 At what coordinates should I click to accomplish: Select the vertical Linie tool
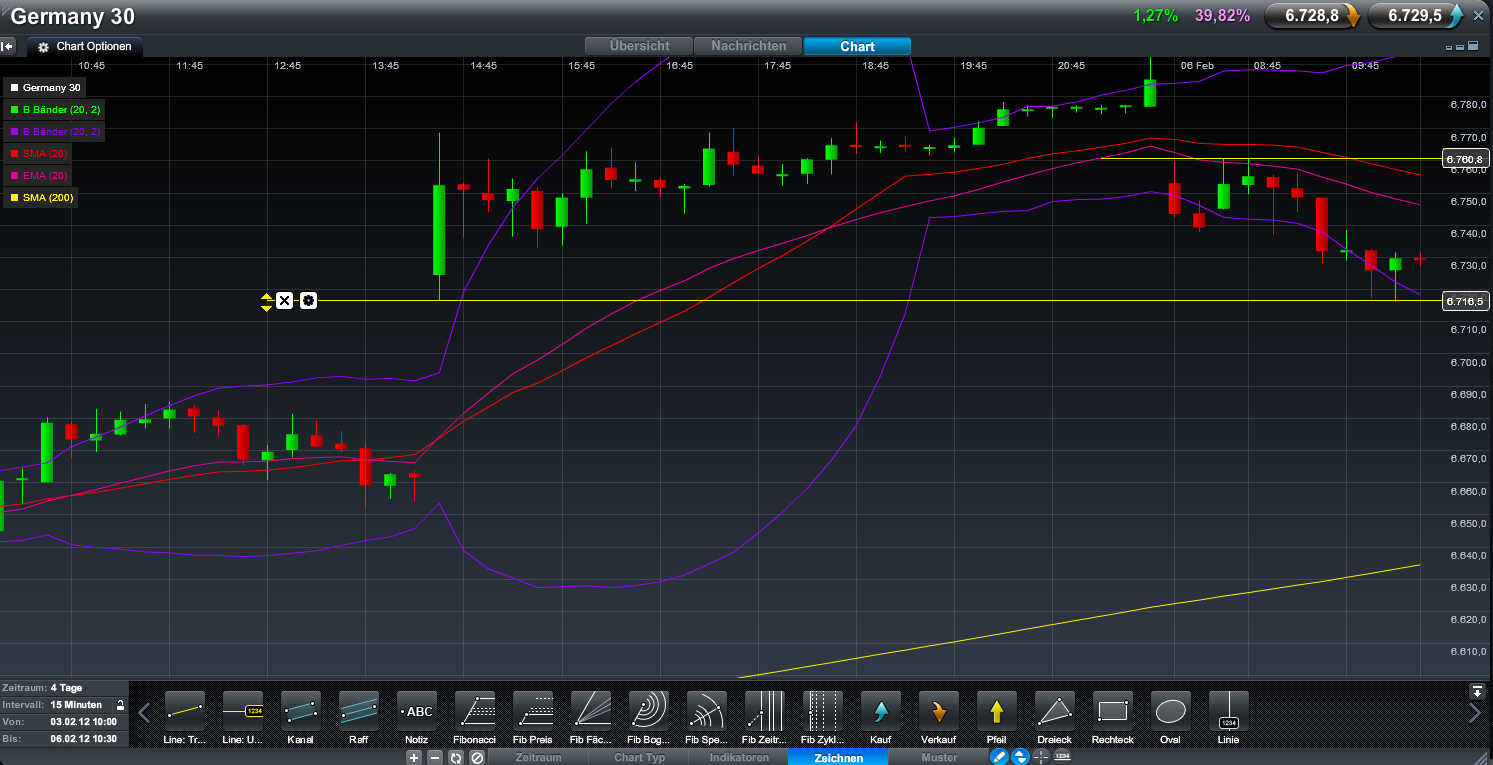[x=1229, y=717]
